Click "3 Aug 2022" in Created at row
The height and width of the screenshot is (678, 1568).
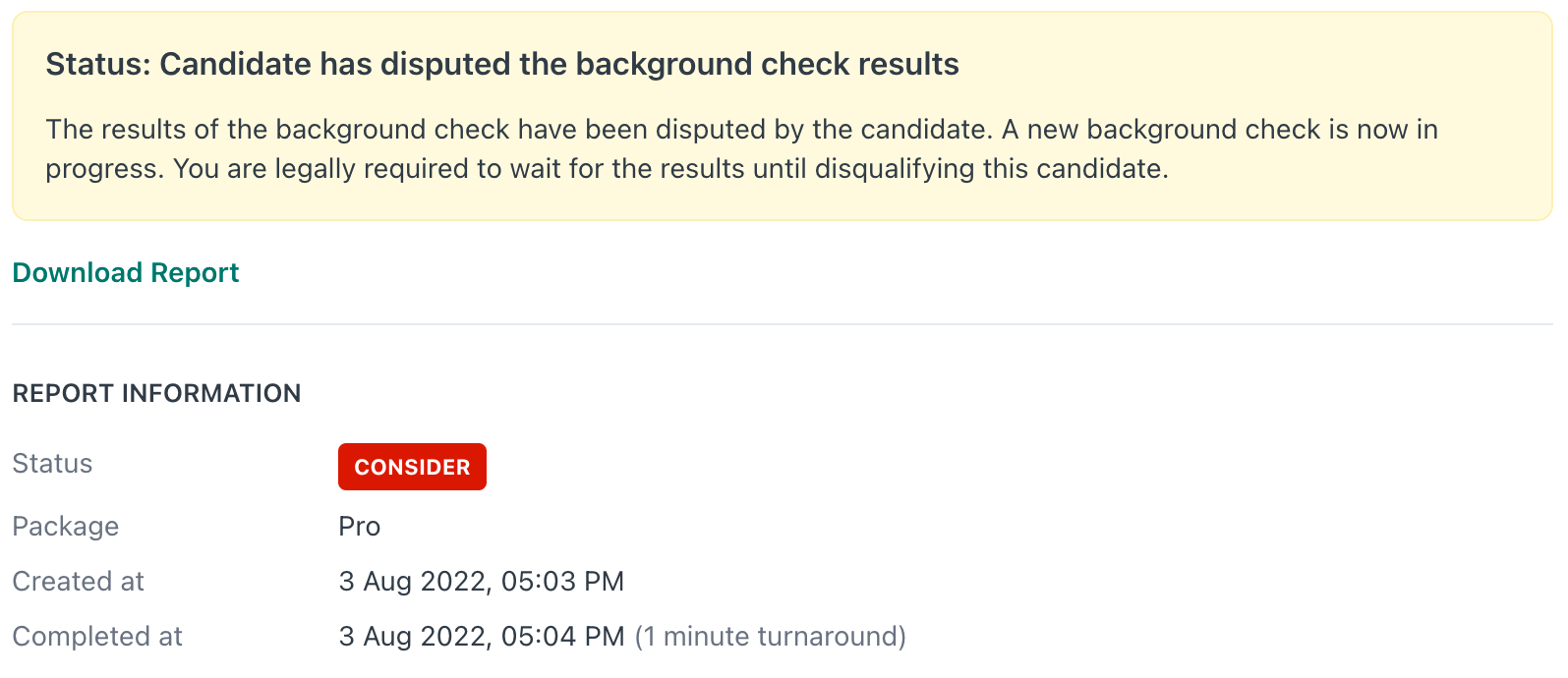[x=412, y=582]
